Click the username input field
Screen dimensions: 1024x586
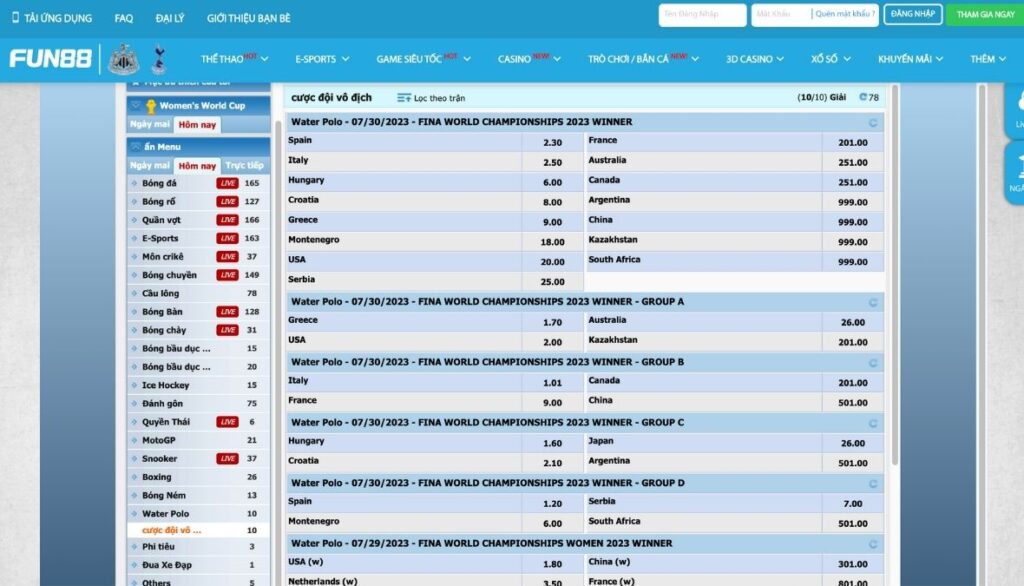point(702,14)
